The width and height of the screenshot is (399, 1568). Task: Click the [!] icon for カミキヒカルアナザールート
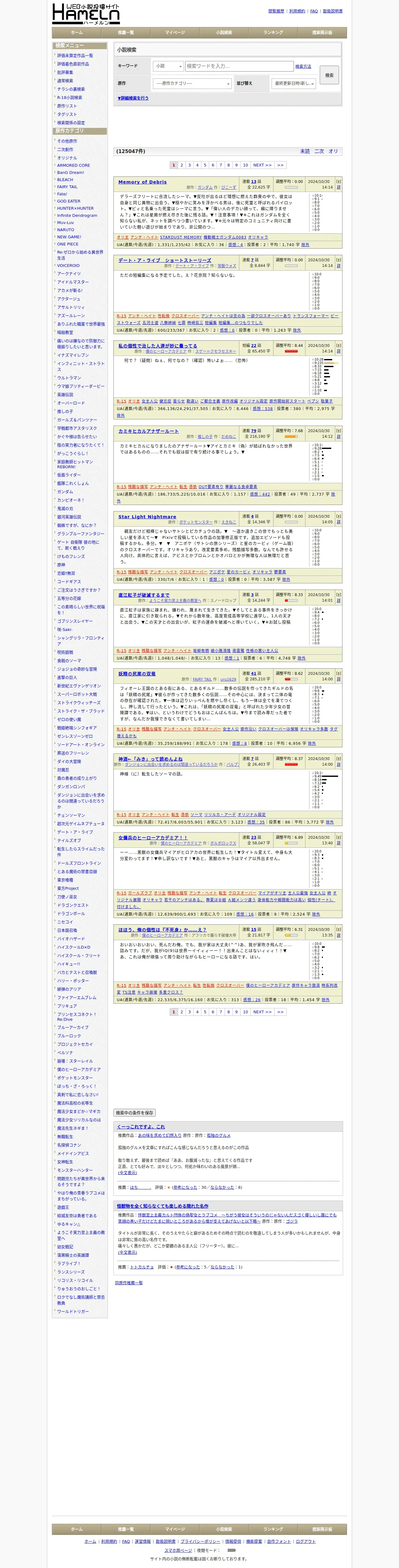coord(339,430)
